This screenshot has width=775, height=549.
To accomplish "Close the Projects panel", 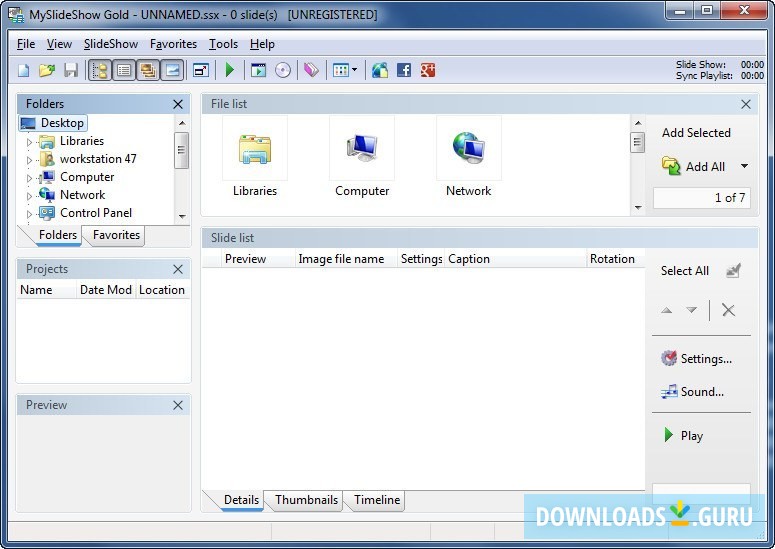I will pos(178,269).
